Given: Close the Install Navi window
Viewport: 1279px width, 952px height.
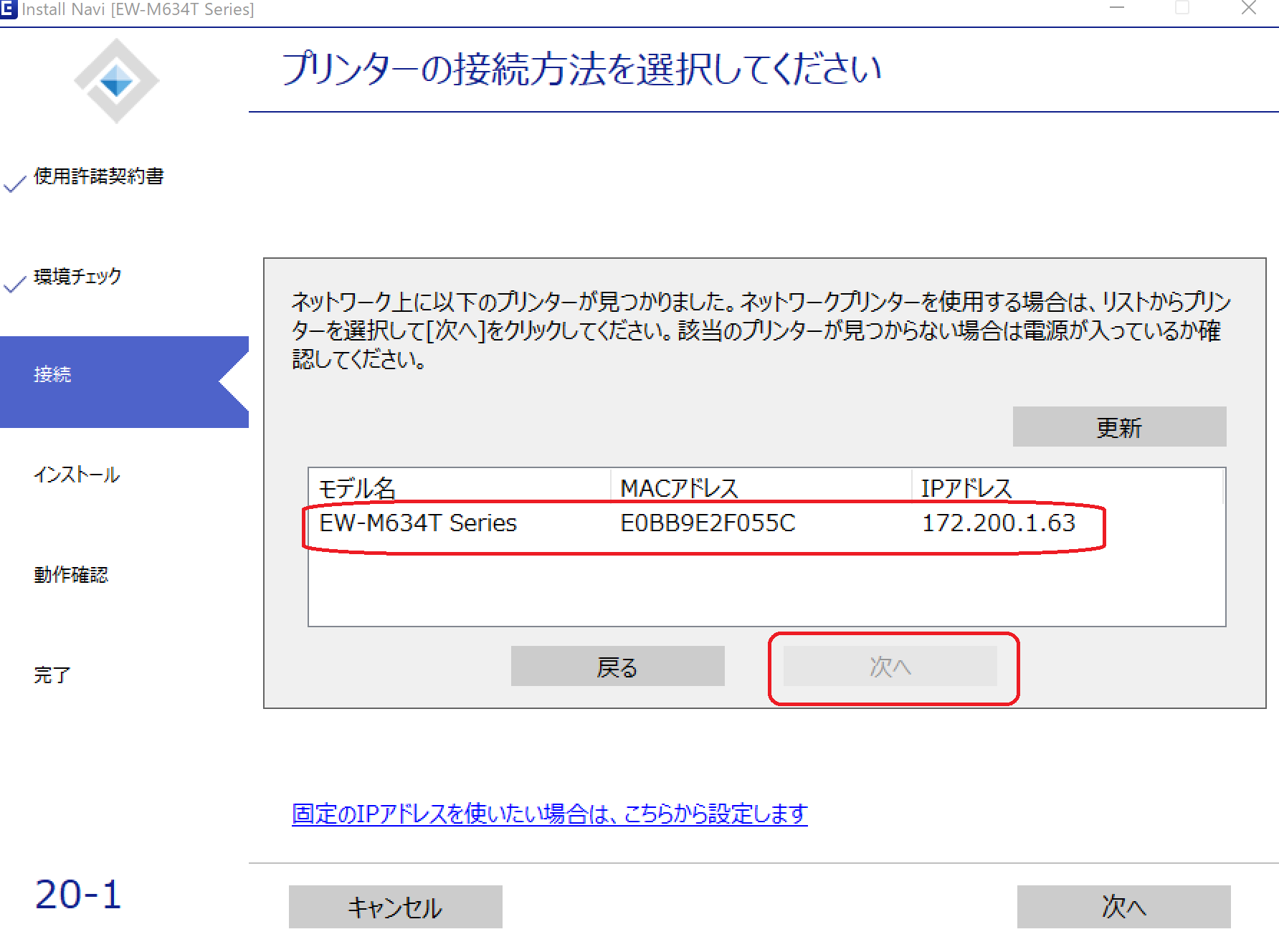Looking at the screenshot, I should [x=1248, y=8].
